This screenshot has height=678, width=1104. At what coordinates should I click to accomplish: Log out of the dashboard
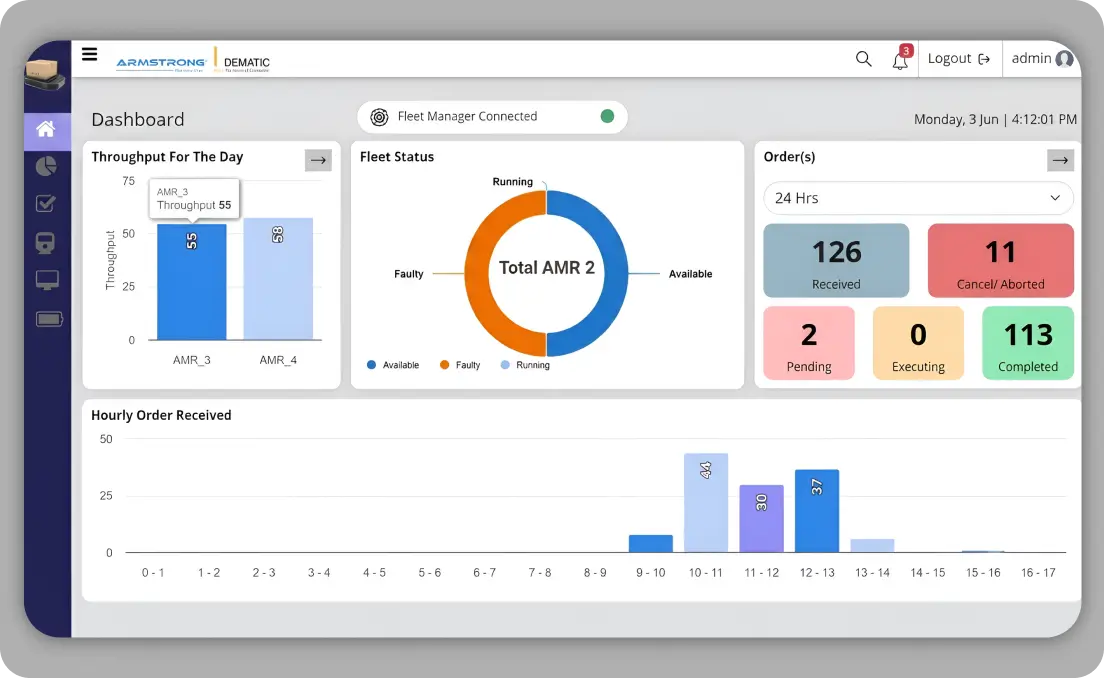tap(959, 59)
